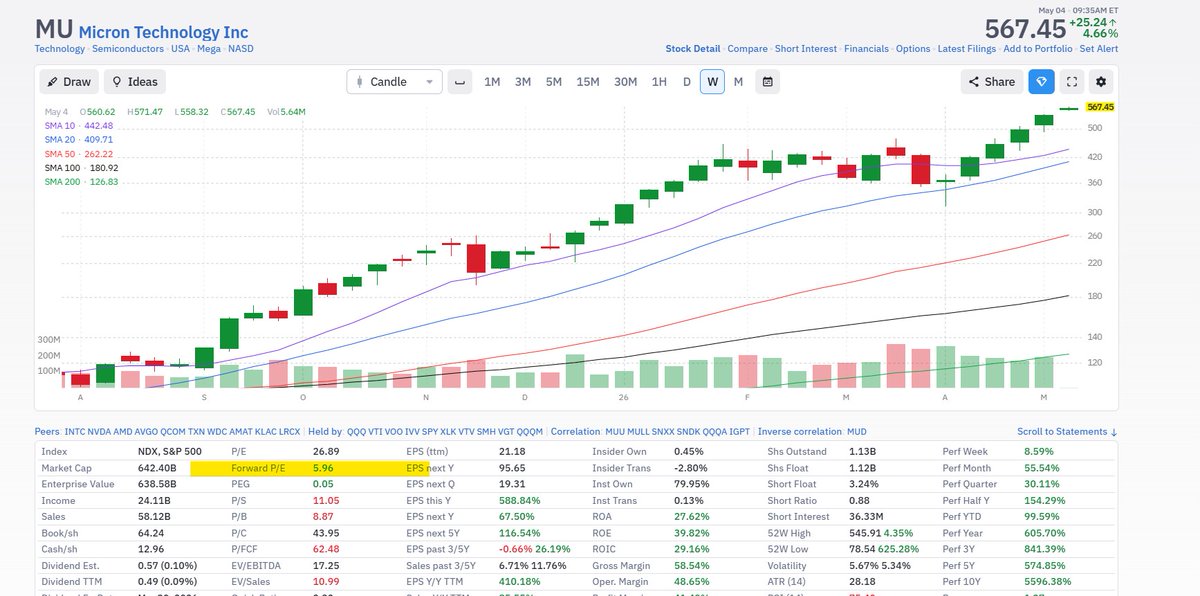1200x596 pixels.
Task: Switch to the daily D timeframe
Action: pos(687,82)
